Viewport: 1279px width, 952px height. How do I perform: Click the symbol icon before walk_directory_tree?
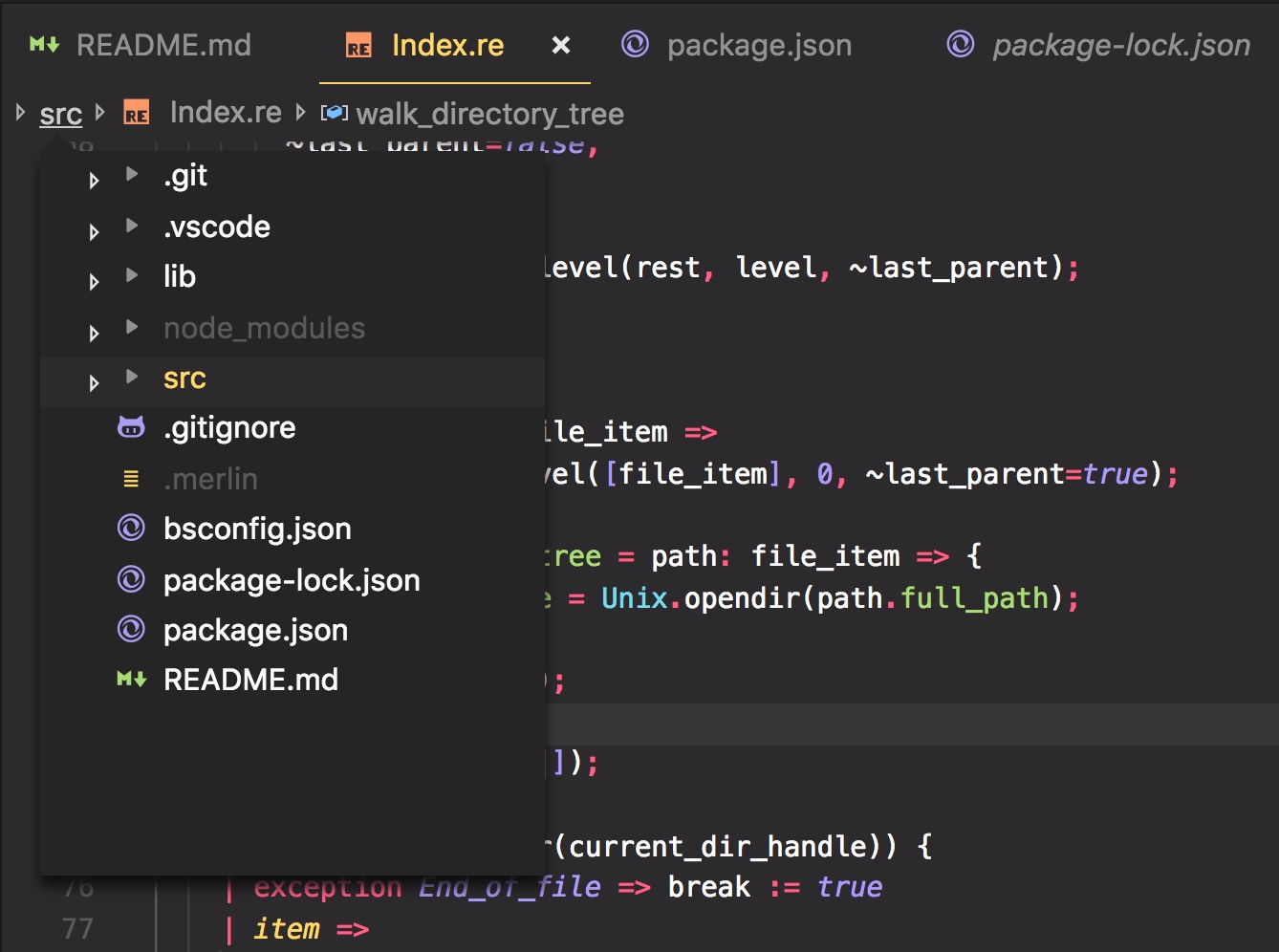334,113
